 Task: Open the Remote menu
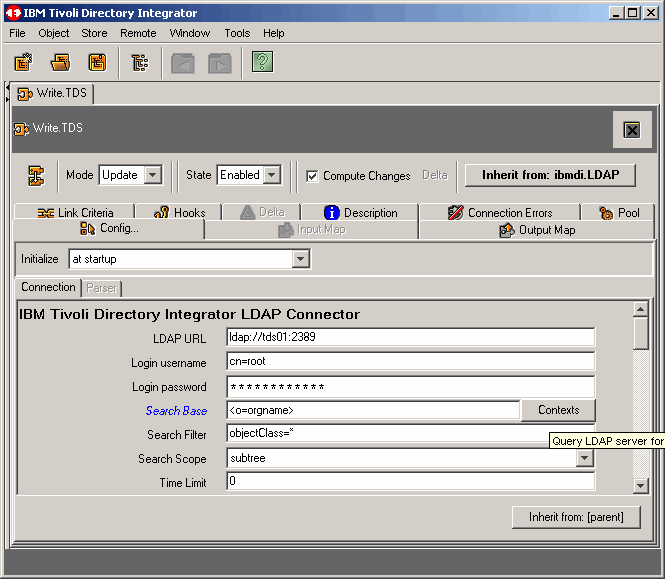click(x=138, y=33)
